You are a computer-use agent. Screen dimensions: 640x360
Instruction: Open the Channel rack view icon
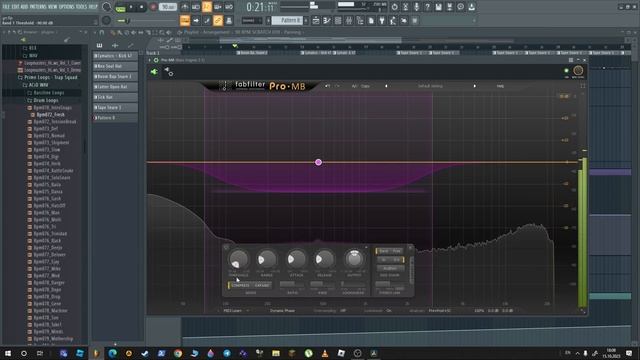[338, 20]
